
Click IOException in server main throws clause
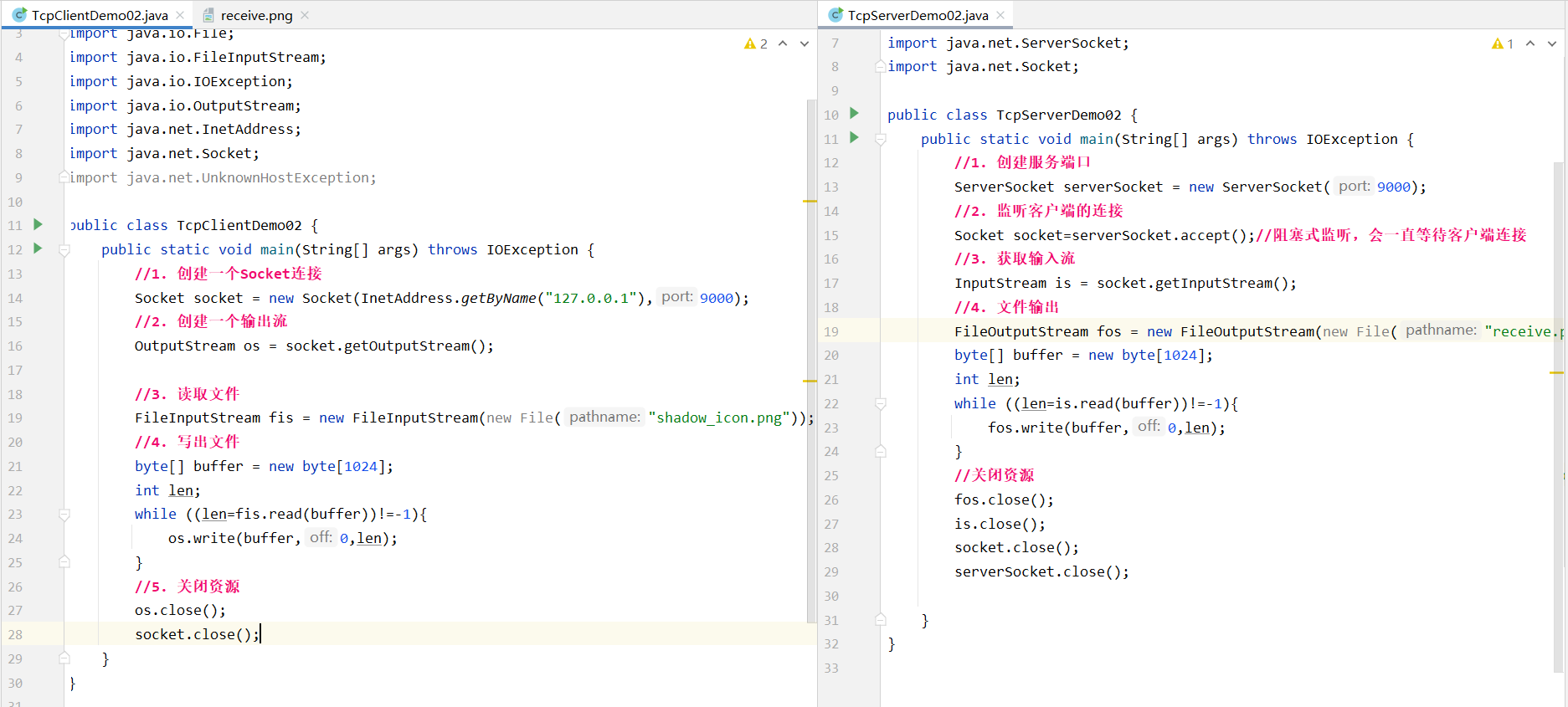point(1352,139)
